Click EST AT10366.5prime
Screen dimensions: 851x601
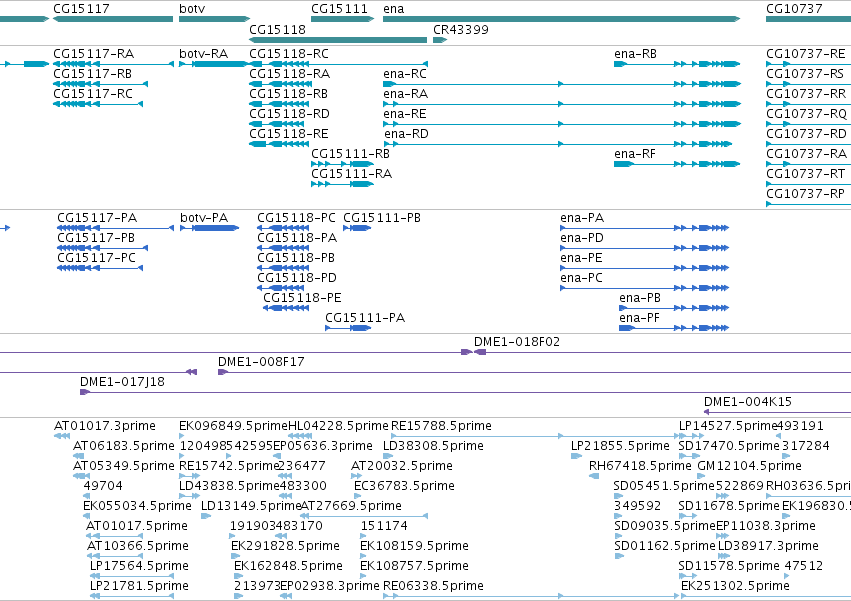137,546
